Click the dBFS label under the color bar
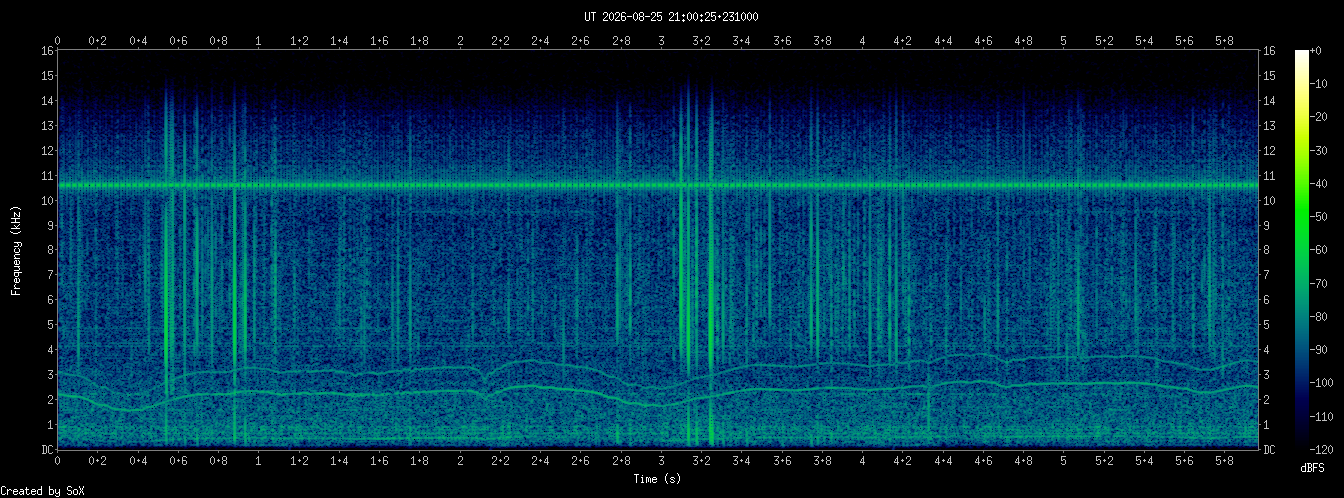Image resolution: width=1344 pixels, height=498 pixels. (x=1314, y=468)
